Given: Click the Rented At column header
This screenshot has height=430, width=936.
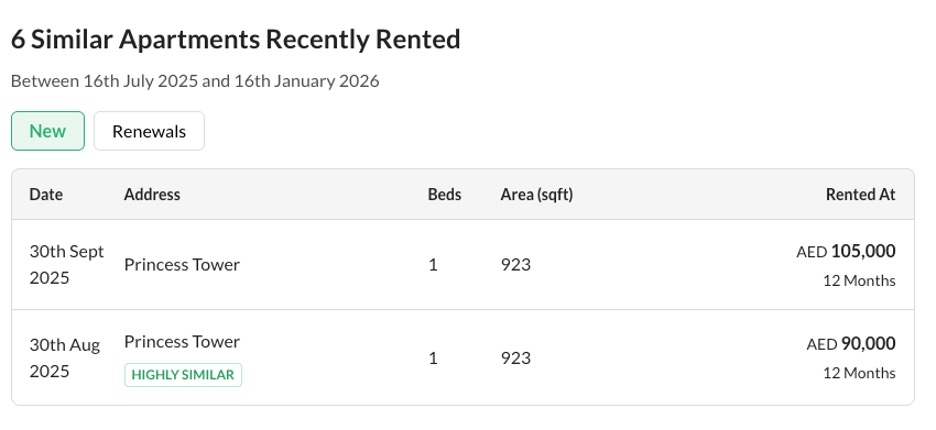Looking at the screenshot, I should click(861, 194).
